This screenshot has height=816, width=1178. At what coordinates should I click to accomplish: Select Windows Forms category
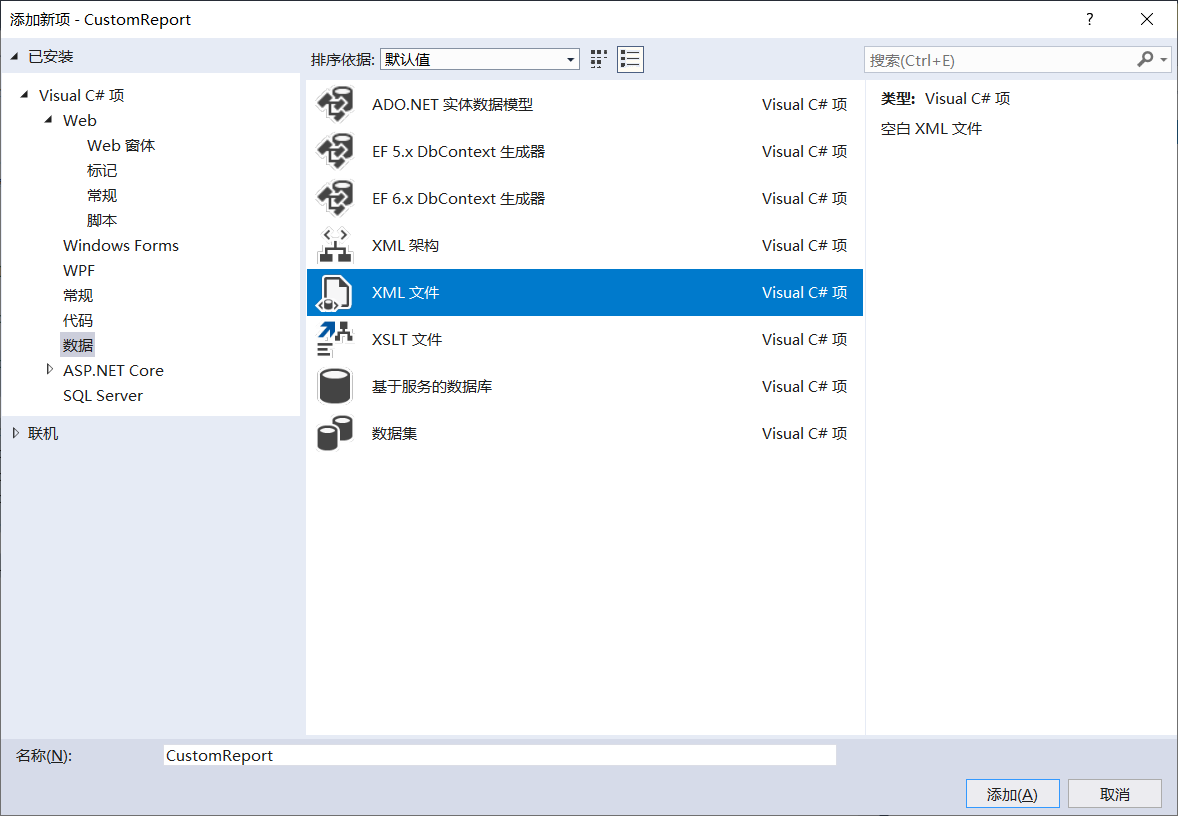(x=121, y=245)
